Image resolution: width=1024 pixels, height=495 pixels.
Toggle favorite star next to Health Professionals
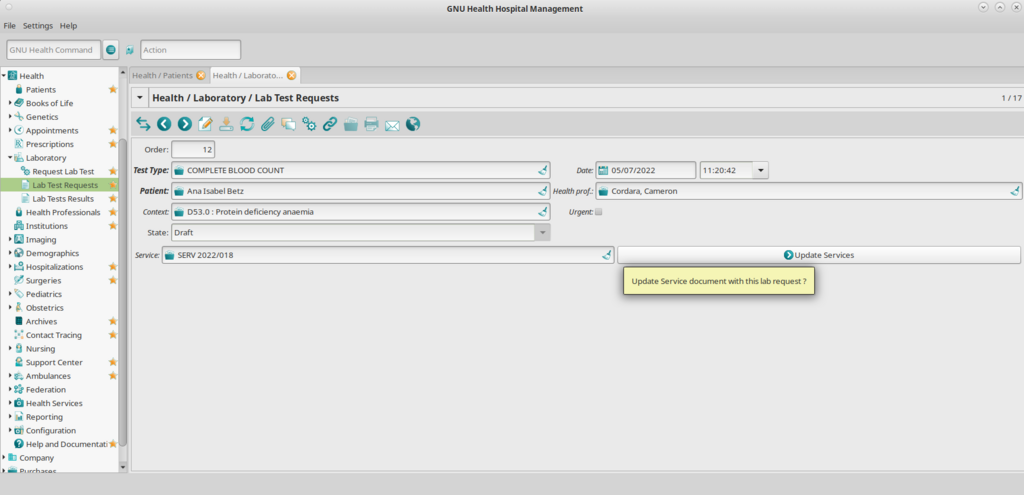coord(113,212)
